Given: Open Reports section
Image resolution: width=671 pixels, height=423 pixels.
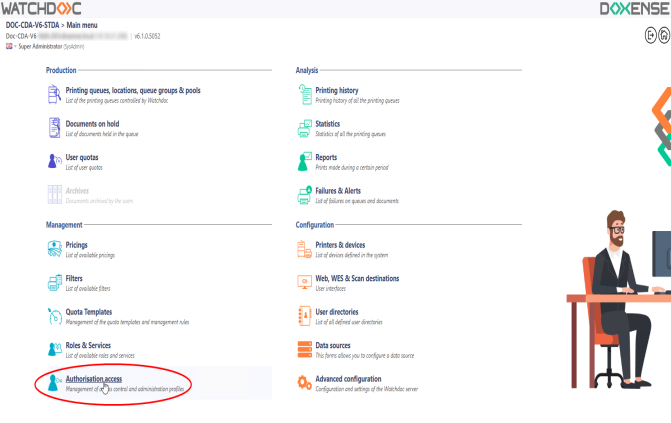Looking at the screenshot, I should coord(326,157).
